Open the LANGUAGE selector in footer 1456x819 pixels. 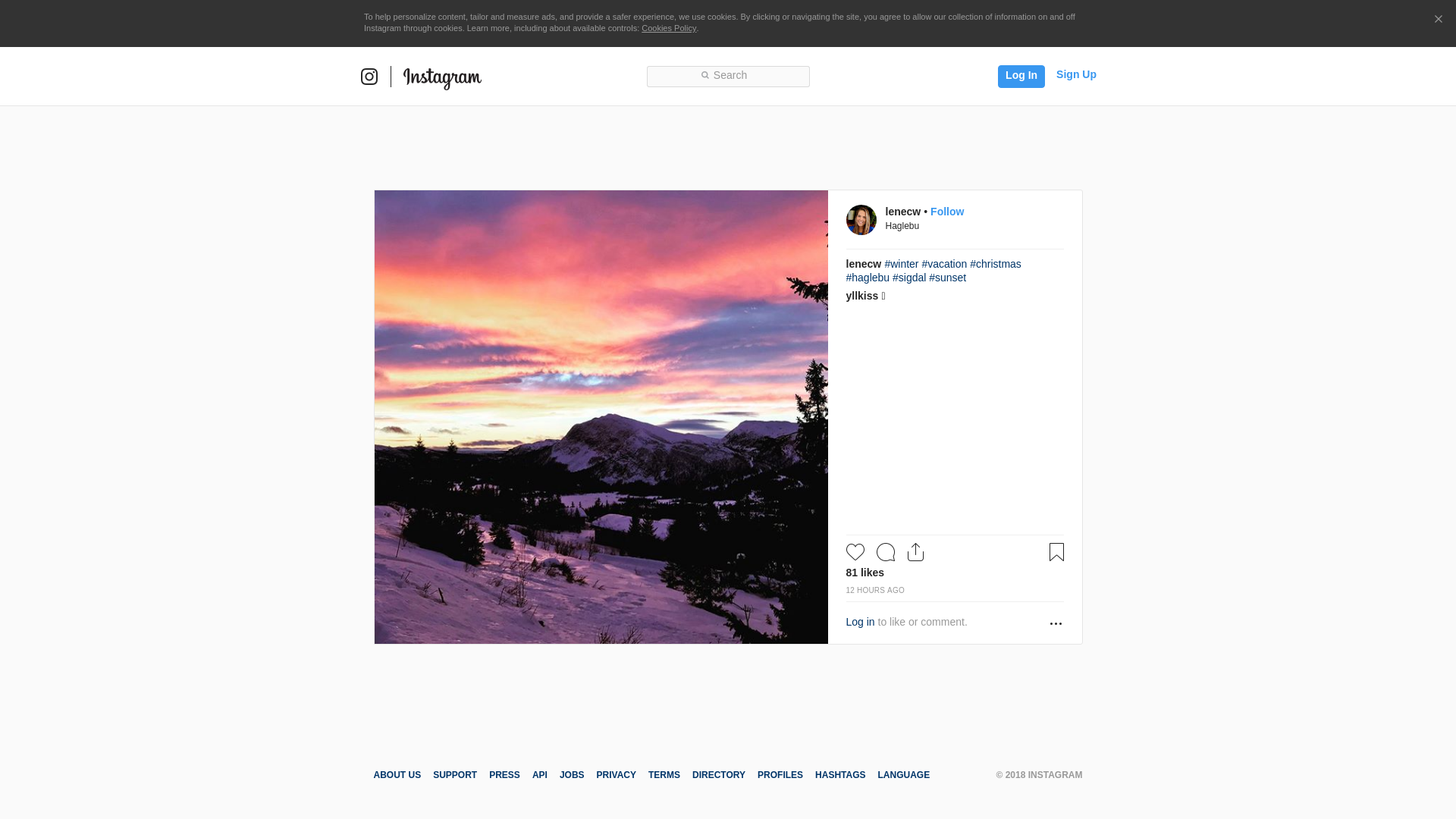pyautogui.click(x=903, y=775)
